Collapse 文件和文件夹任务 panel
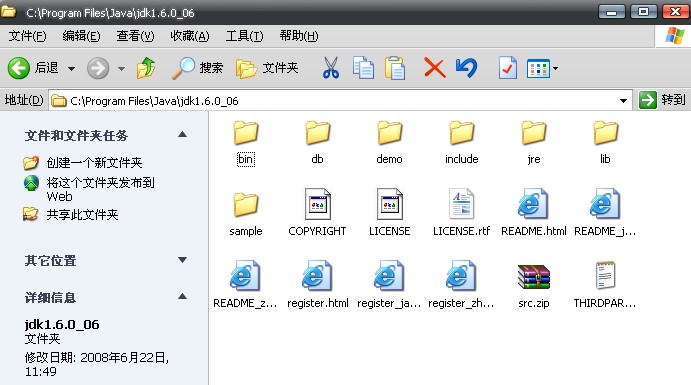This screenshot has height=385, width=691. point(182,135)
